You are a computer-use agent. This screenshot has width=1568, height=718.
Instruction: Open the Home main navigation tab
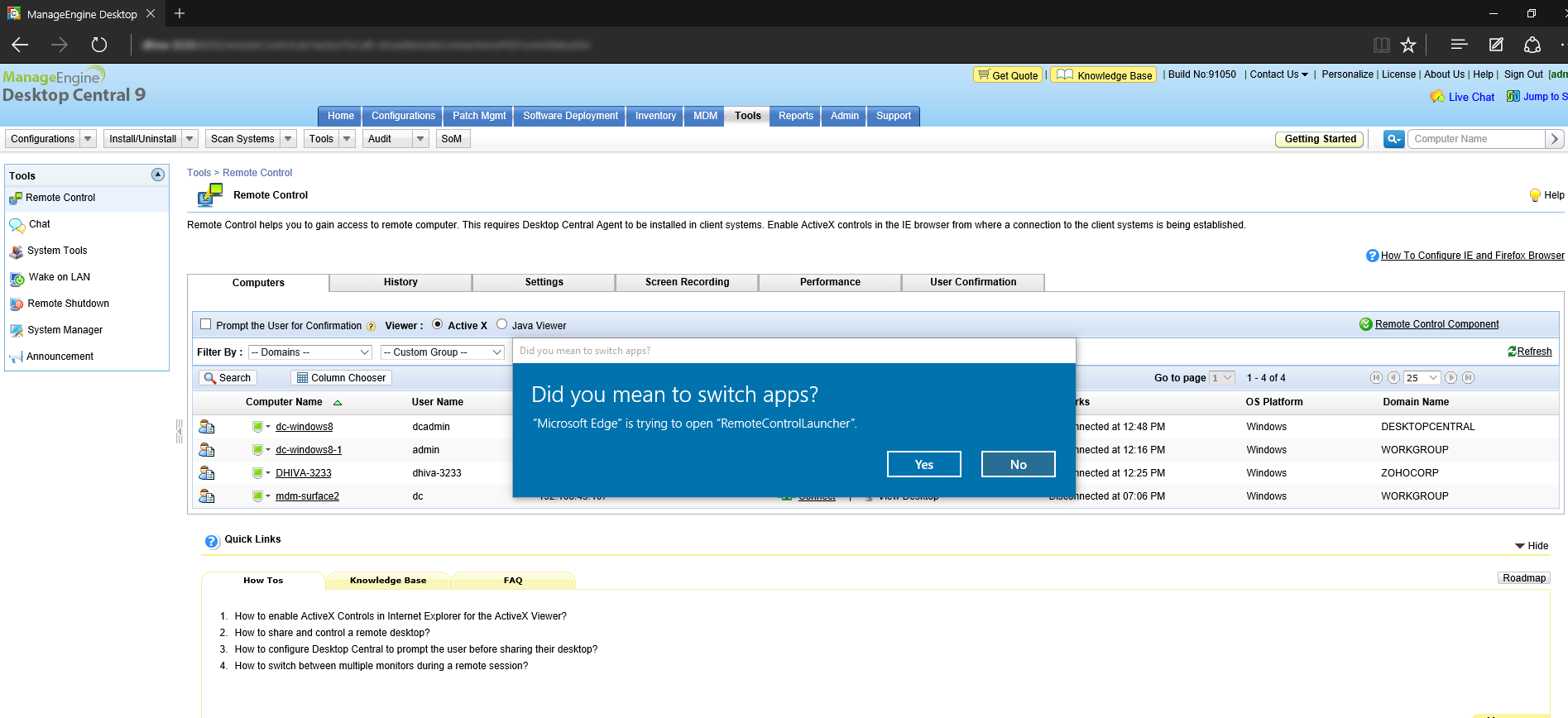click(x=340, y=116)
